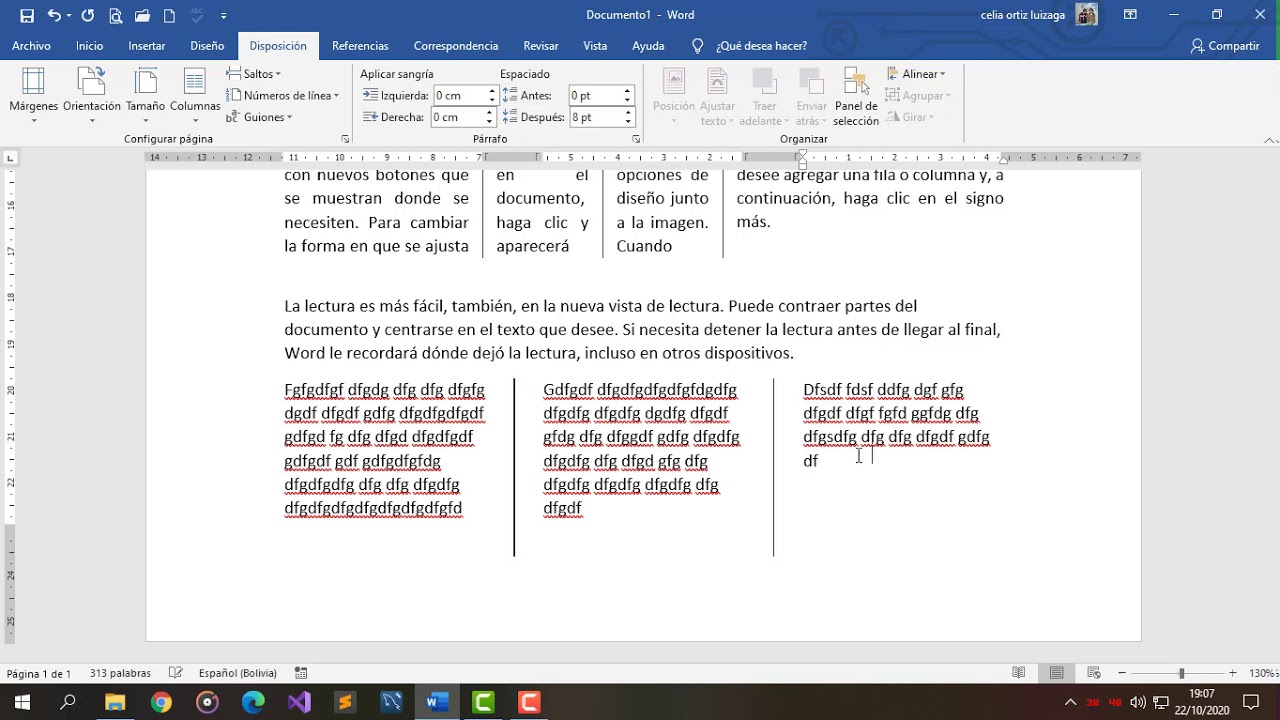This screenshot has width=1280, height=720.
Task: Switch to Web Layout view
Action: click(1094, 674)
